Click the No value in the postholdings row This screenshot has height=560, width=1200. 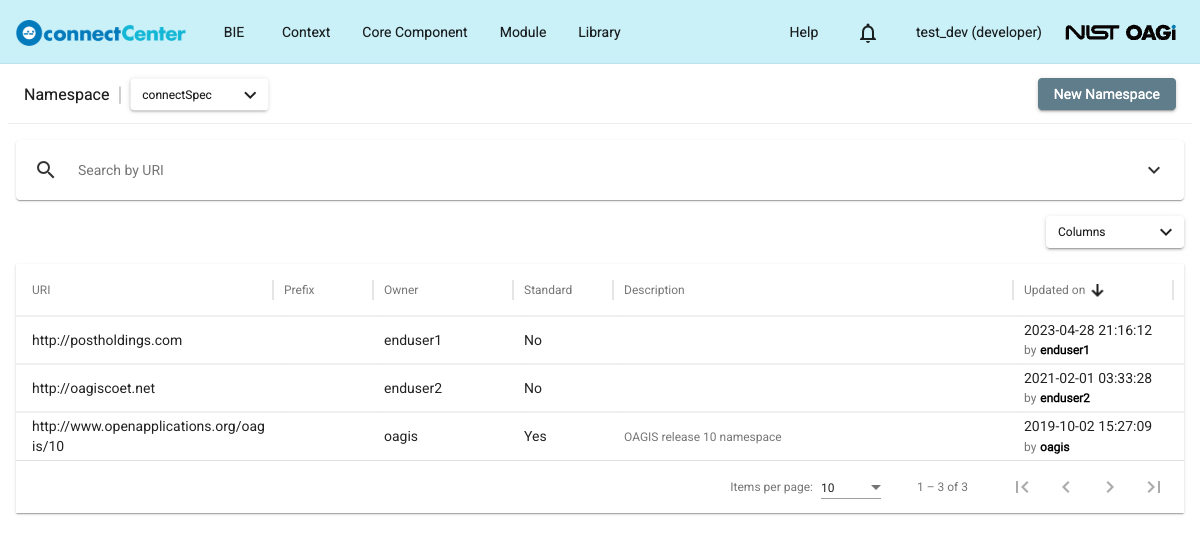coord(533,340)
